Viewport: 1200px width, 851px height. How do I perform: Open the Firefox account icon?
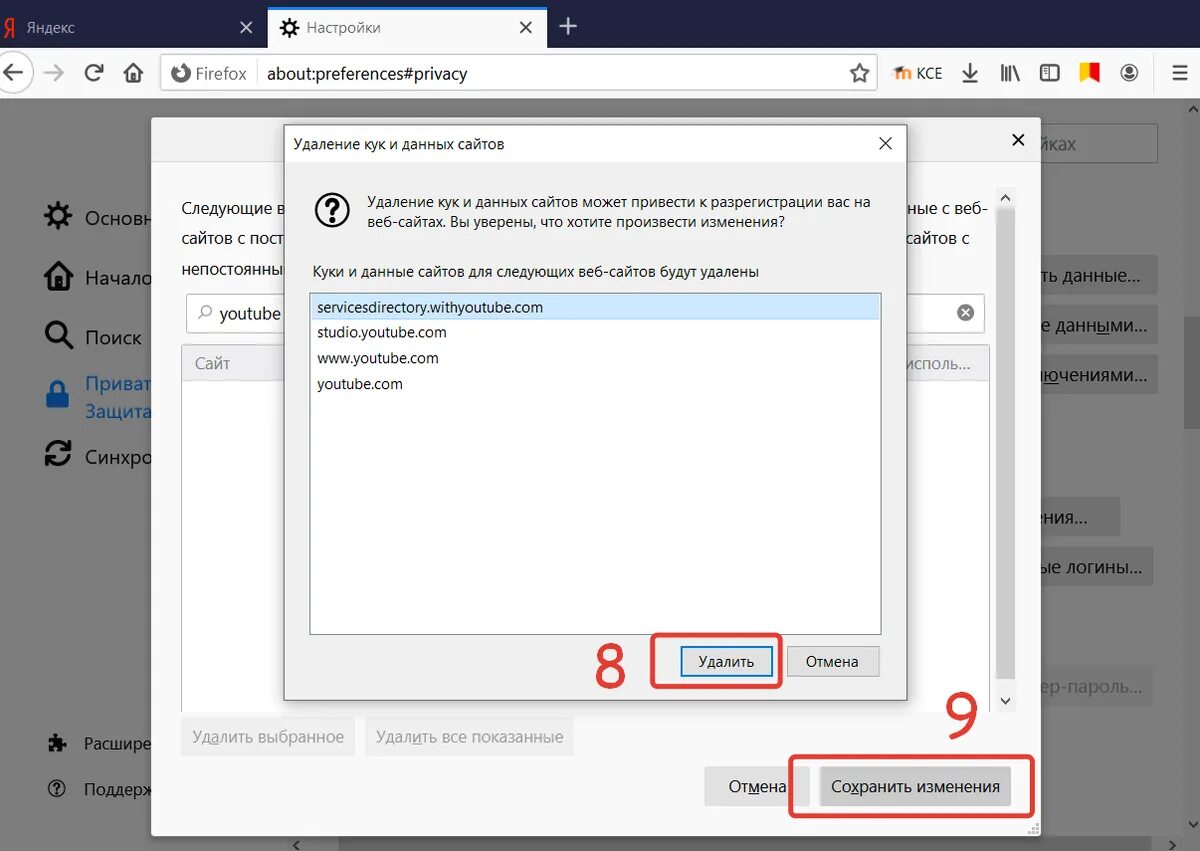click(x=1129, y=73)
